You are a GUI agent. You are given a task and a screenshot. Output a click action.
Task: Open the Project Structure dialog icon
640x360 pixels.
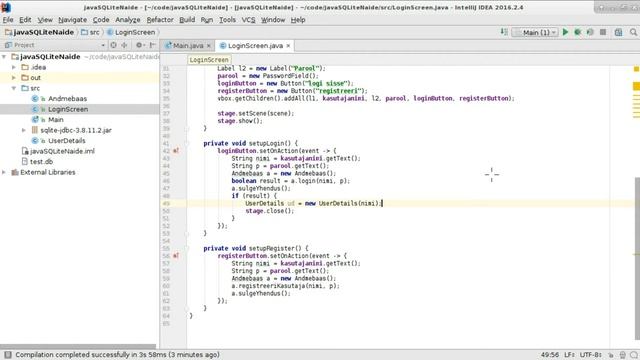point(618,32)
